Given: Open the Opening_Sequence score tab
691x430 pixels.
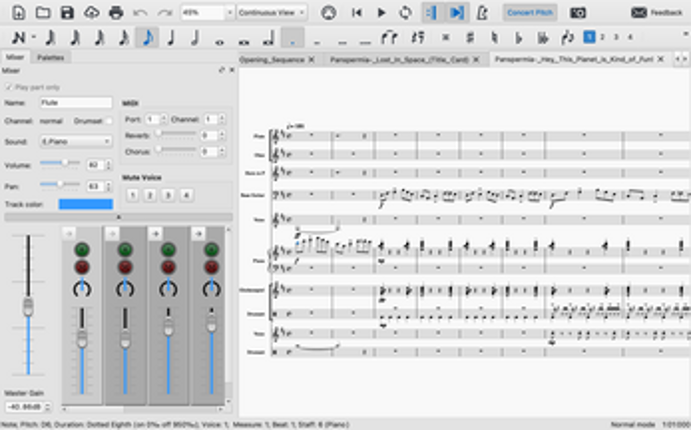Looking at the screenshot, I should (x=272, y=59).
